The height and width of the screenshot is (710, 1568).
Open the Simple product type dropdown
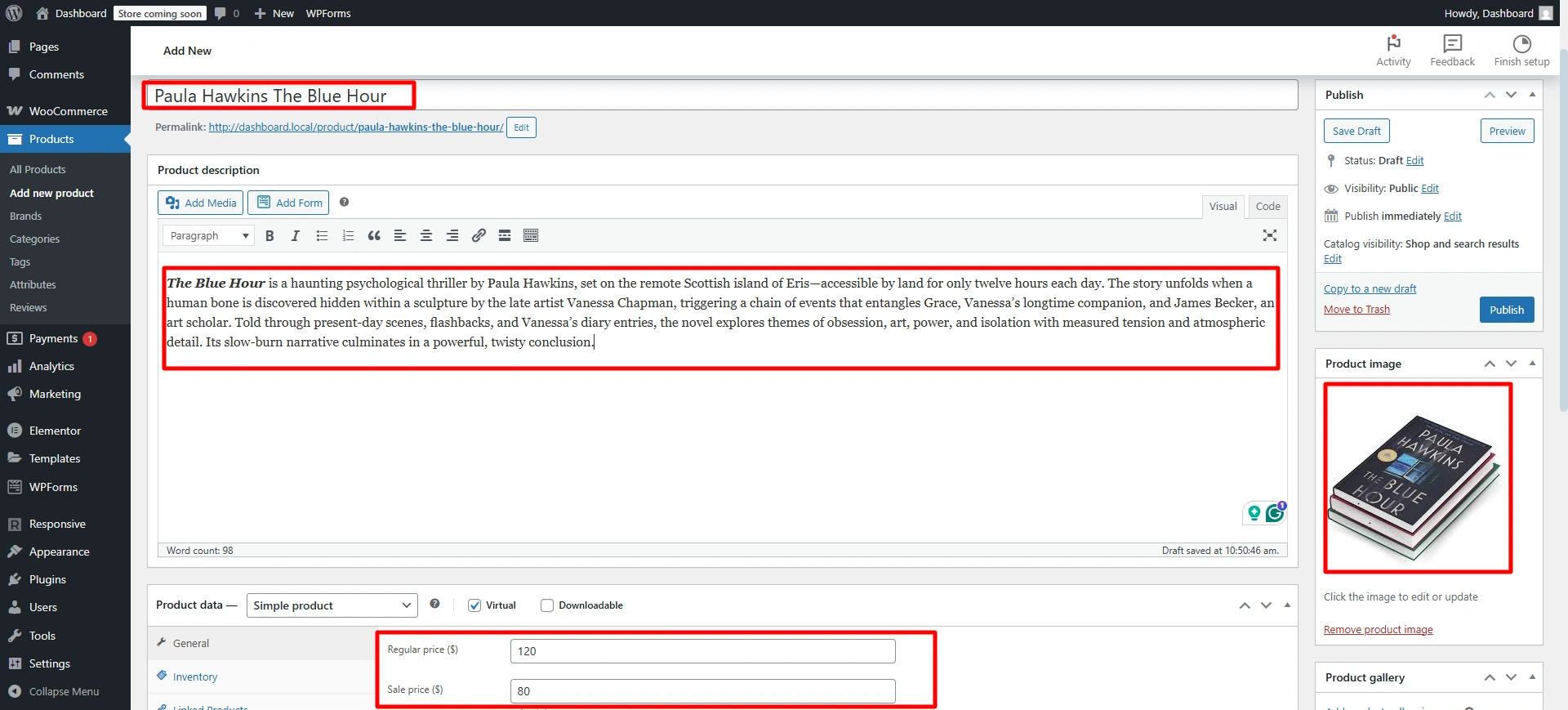coord(332,605)
